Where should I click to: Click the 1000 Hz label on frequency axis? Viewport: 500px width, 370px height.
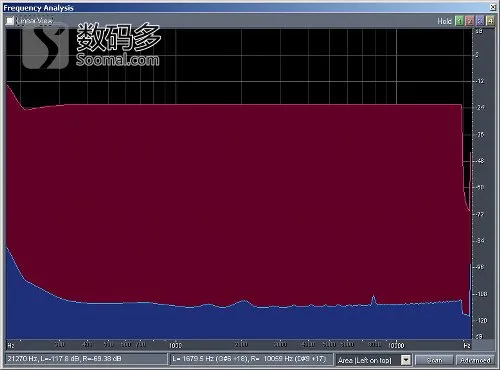pyautogui.click(x=175, y=345)
